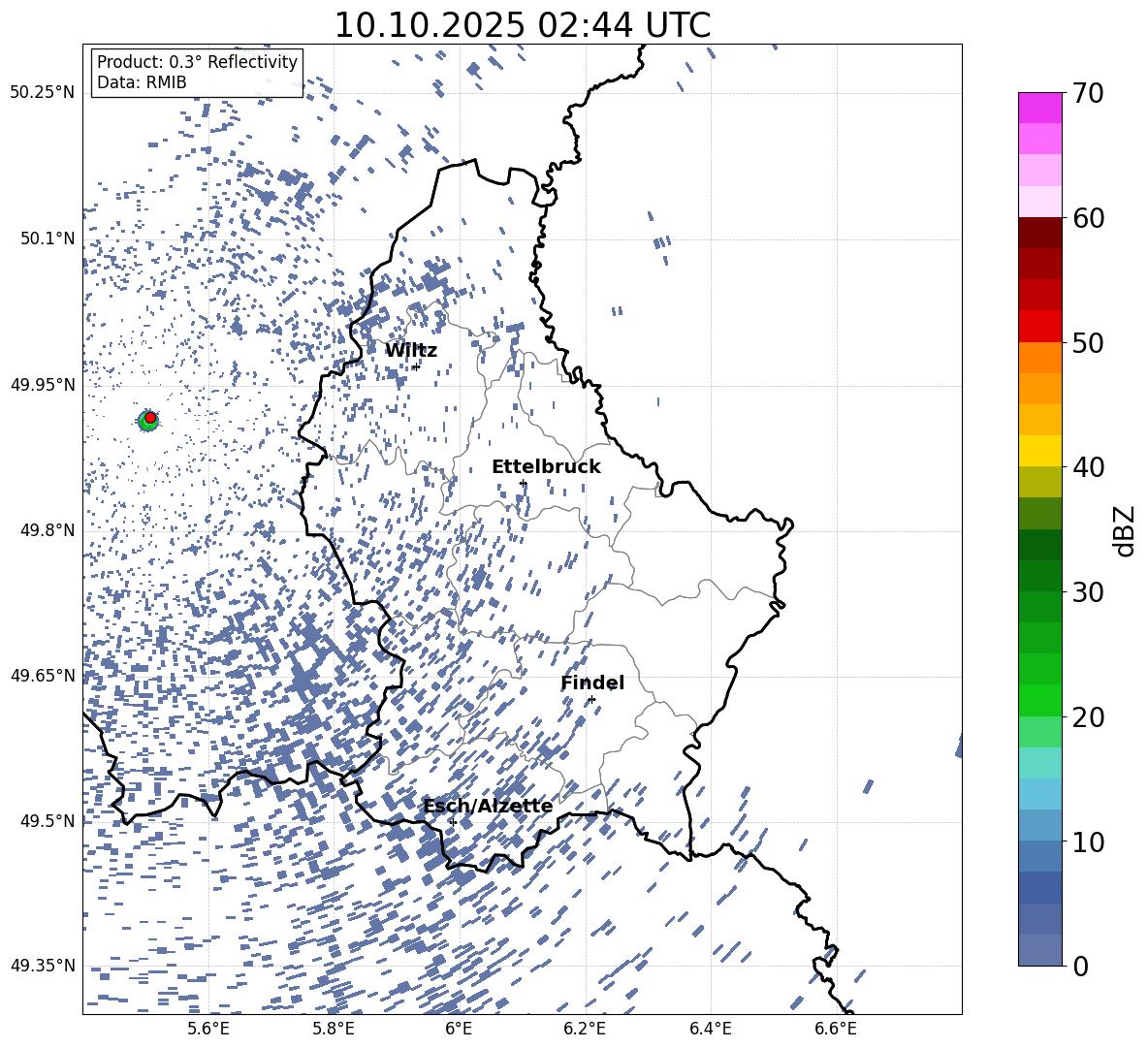The width and height of the screenshot is (1148, 1048).
Task: Click the 70 tick label on colorbar
Action: pos(1089,94)
